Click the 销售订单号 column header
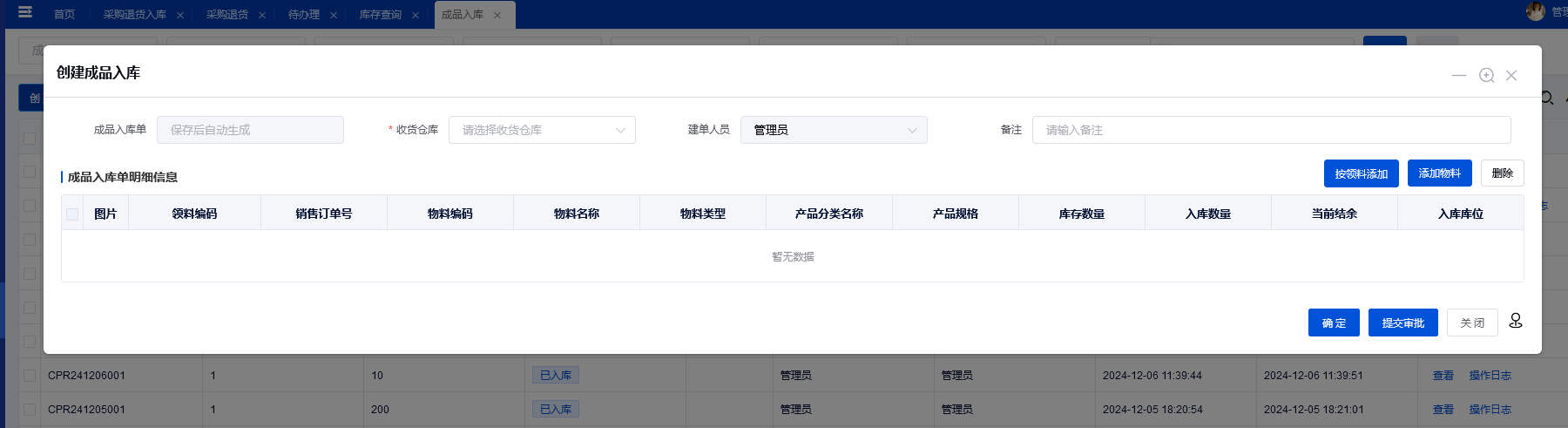 point(324,214)
